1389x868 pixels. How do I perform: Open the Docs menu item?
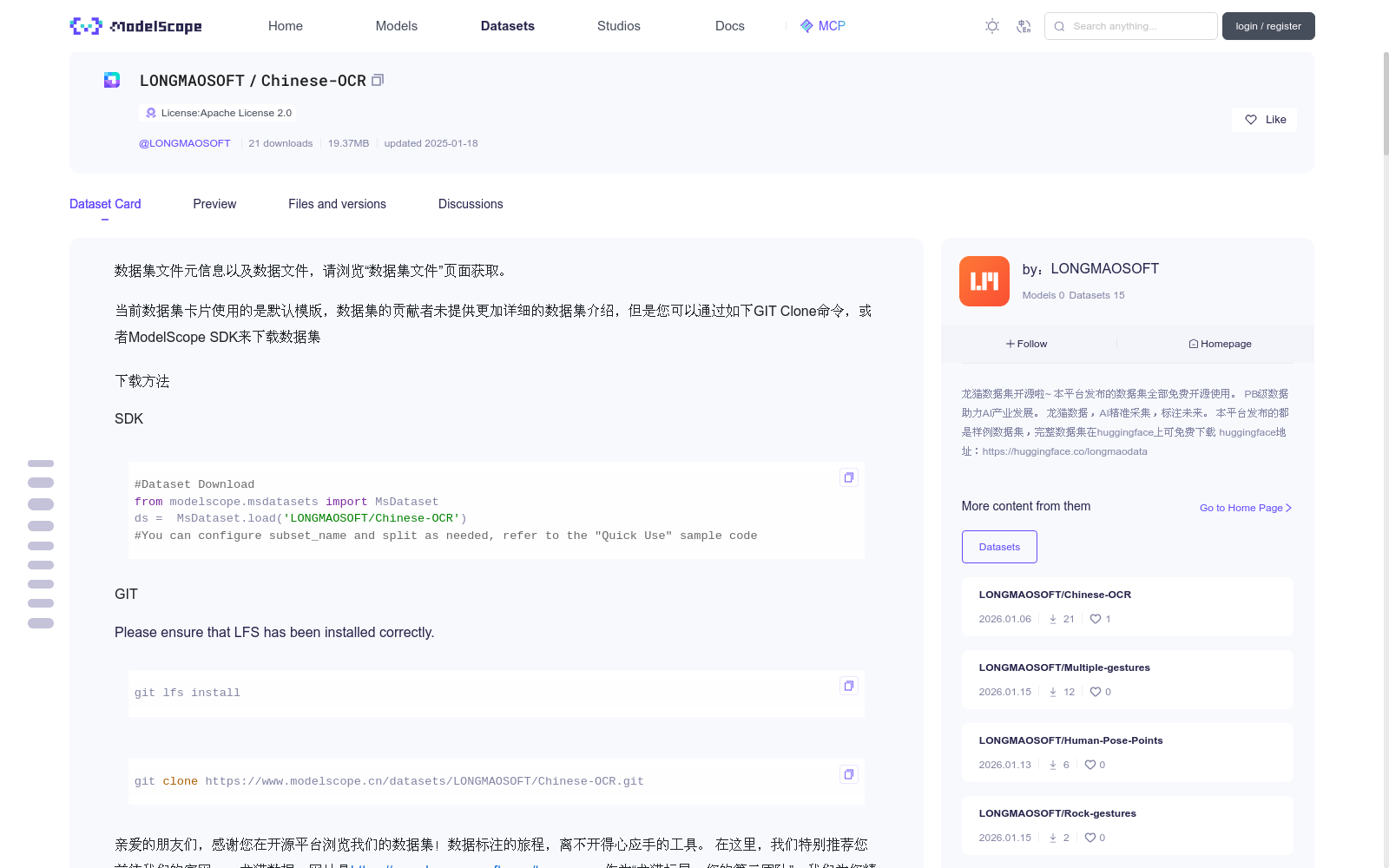pos(730,26)
